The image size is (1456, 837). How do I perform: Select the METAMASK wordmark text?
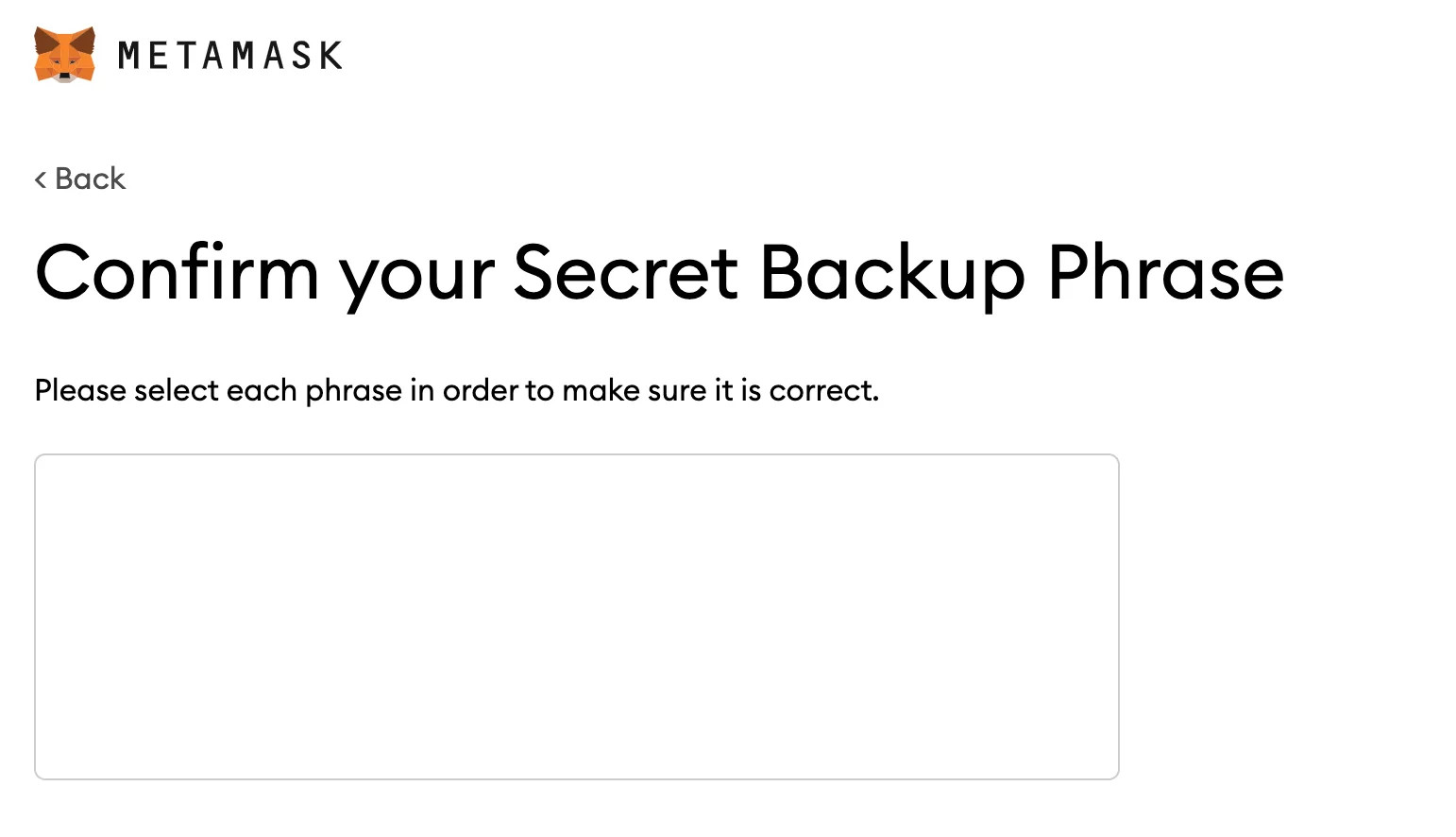pos(229,56)
